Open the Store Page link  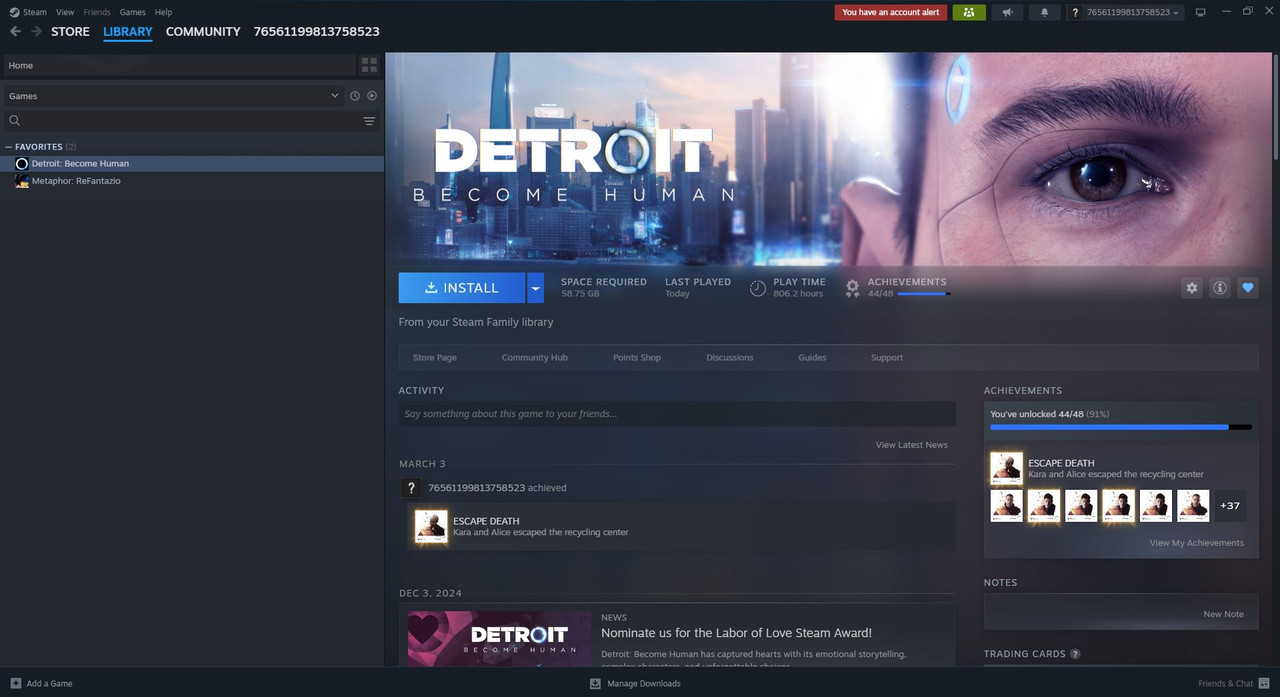coord(435,358)
